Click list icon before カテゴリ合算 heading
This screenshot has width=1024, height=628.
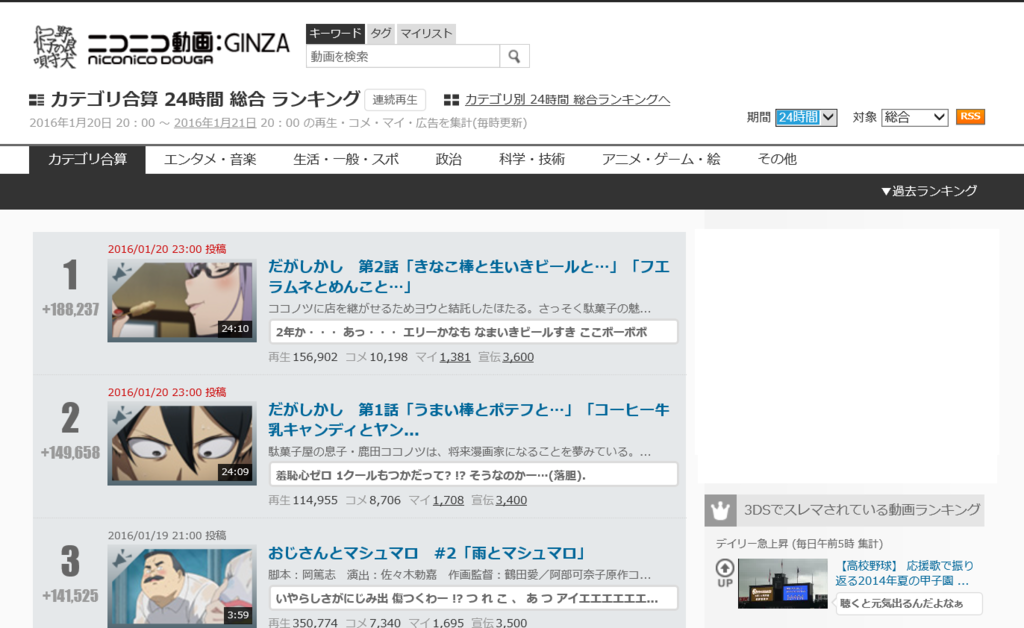pyautogui.click(x=37, y=100)
